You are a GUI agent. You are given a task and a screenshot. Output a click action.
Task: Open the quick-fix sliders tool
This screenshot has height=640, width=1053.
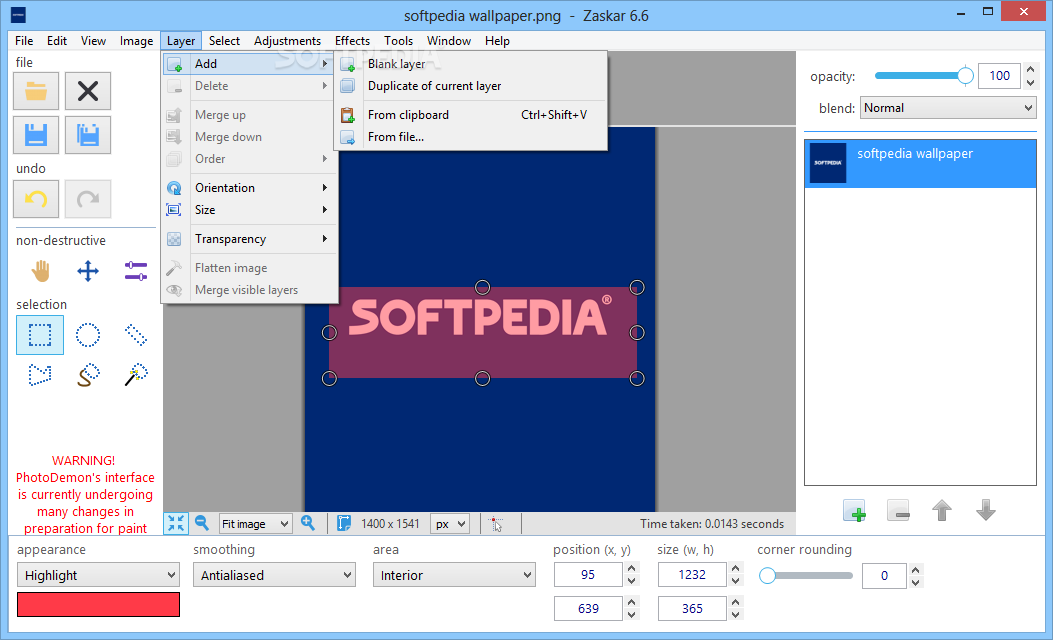tap(136, 271)
